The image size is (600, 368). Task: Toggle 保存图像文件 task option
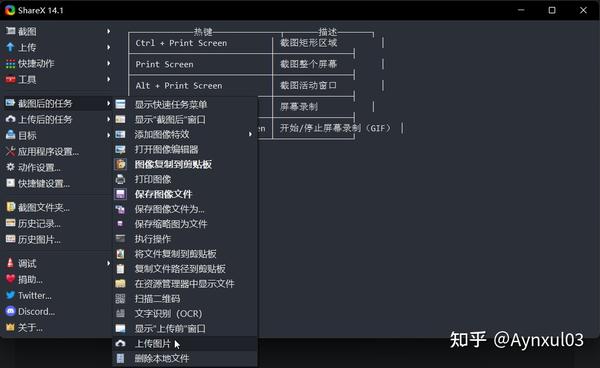click(x=185, y=194)
